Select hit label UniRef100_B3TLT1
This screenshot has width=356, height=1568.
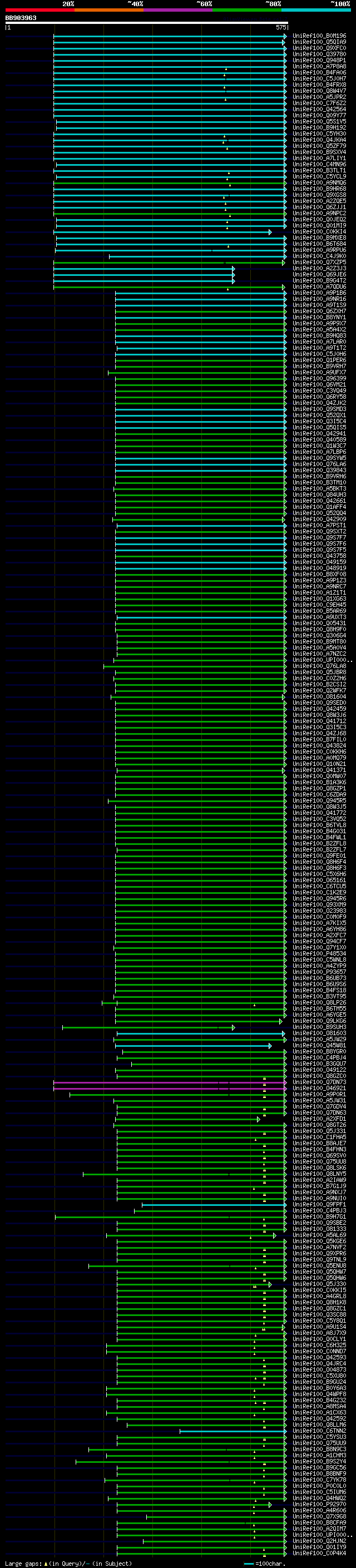tap(319, 170)
